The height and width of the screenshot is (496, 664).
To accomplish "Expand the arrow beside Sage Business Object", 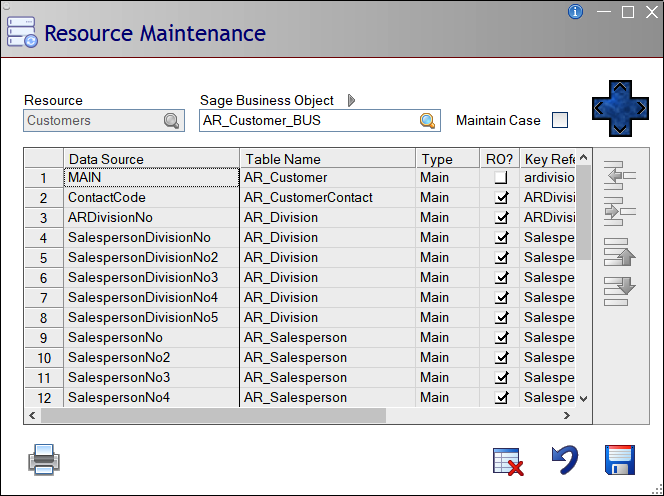I will coord(351,100).
